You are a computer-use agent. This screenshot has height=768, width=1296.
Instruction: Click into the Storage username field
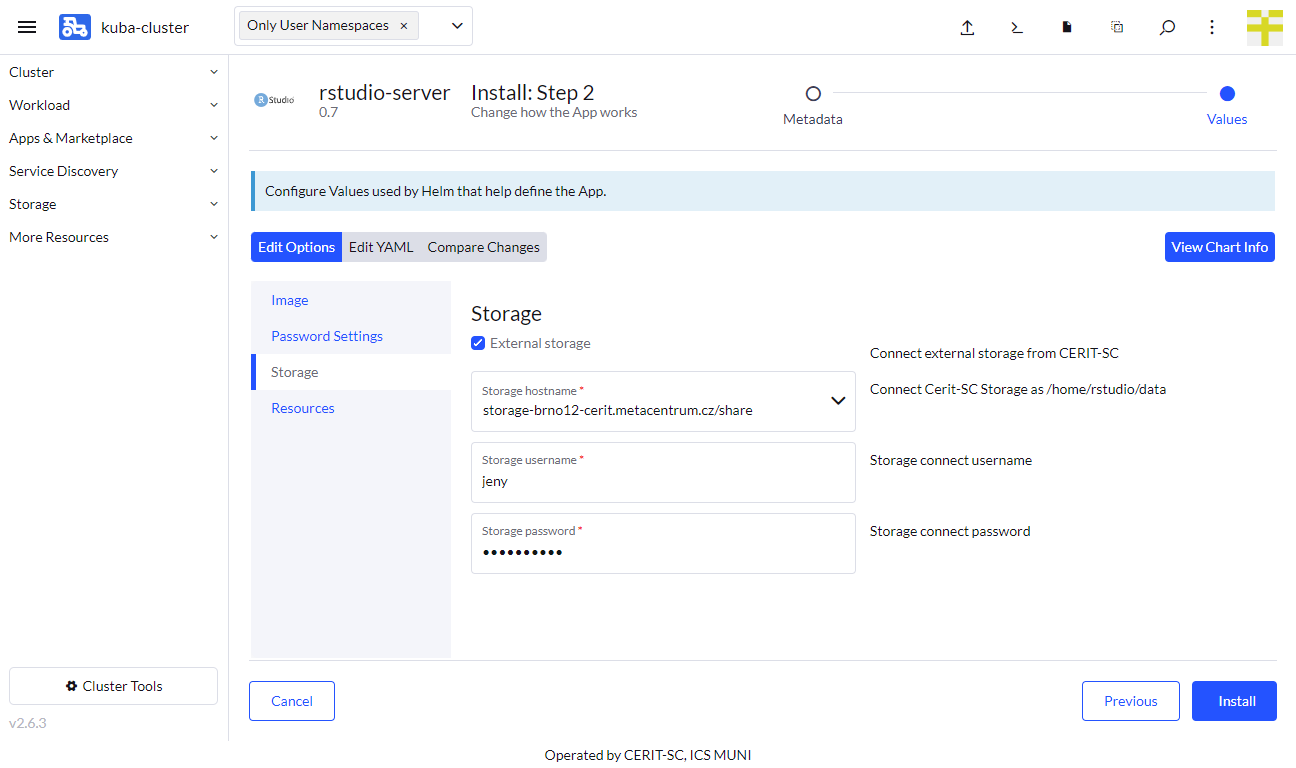click(663, 481)
